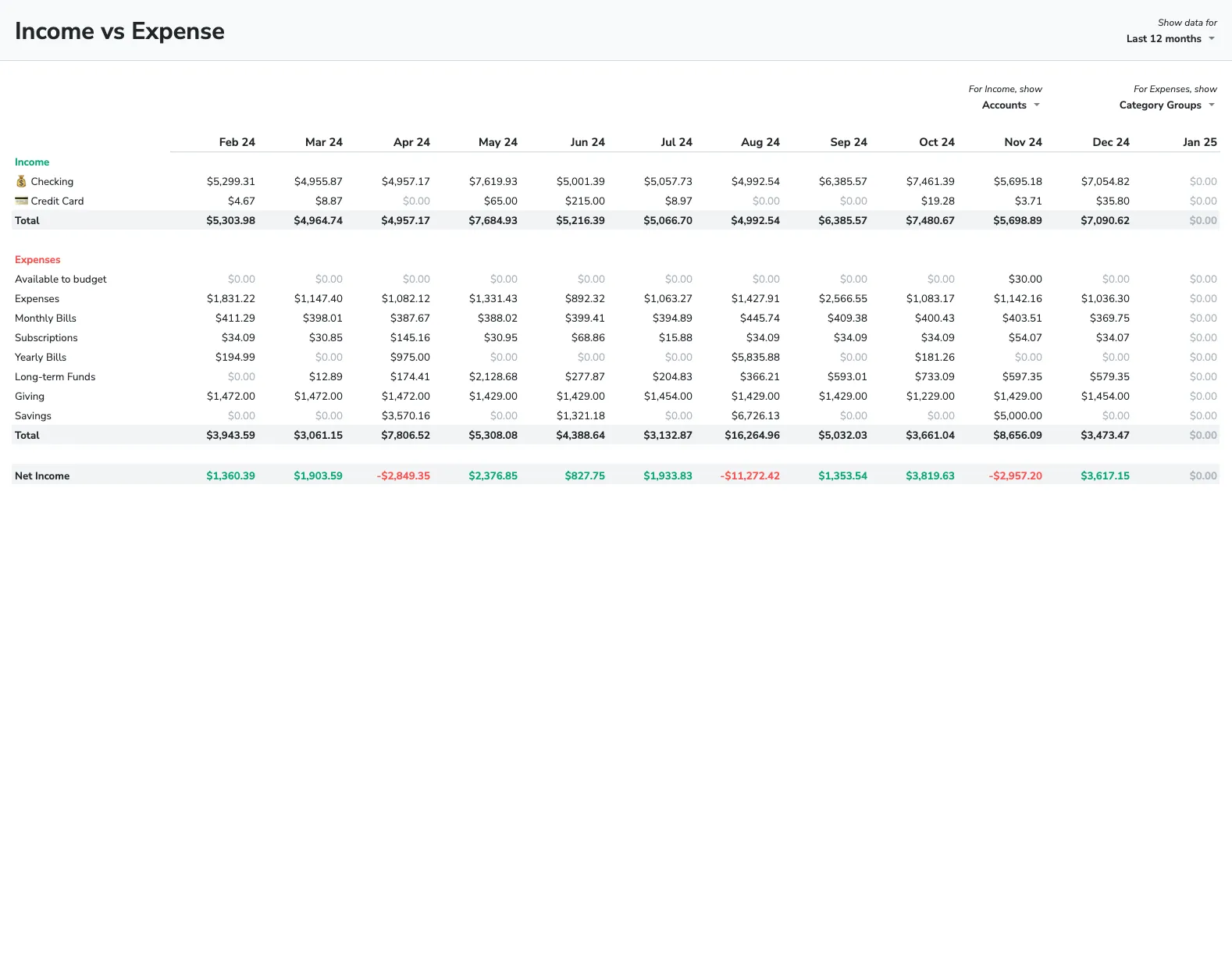The height and width of the screenshot is (976, 1232).
Task: Click the Oct 24 column header
Action: pos(937,142)
